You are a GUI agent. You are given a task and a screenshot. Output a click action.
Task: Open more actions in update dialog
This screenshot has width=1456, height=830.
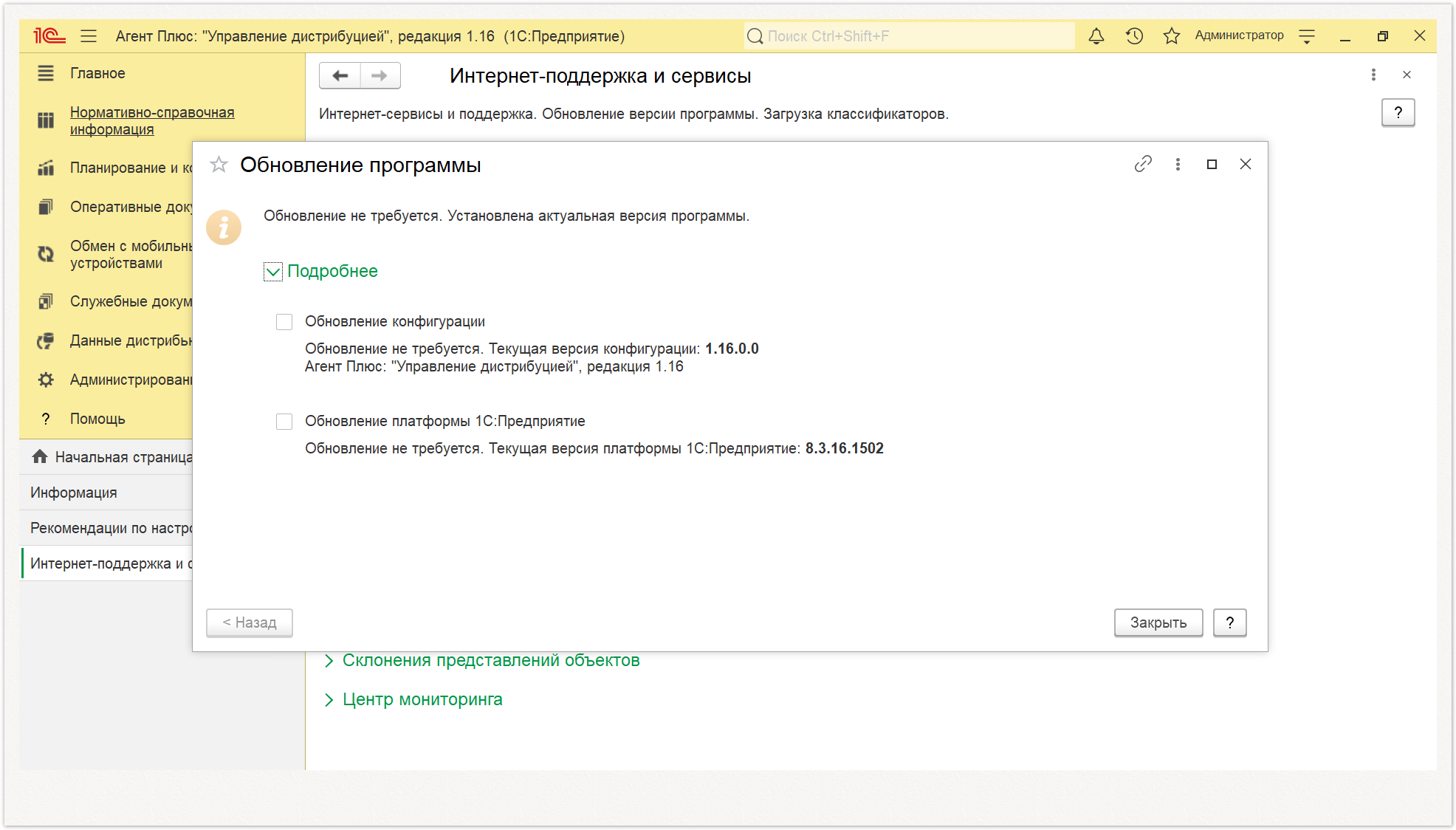(1178, 164)
